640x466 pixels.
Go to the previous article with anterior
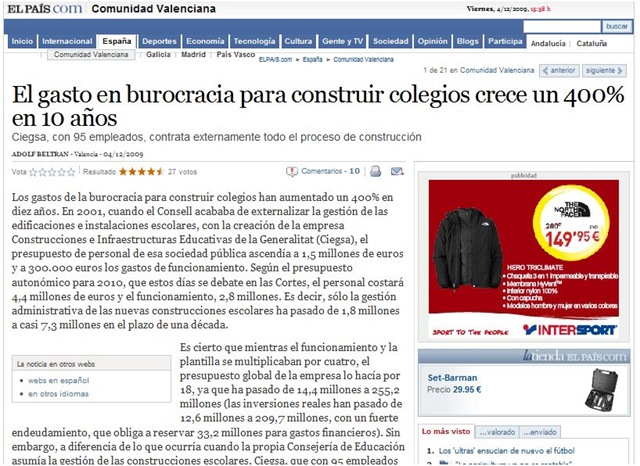[x=559, y=71]
